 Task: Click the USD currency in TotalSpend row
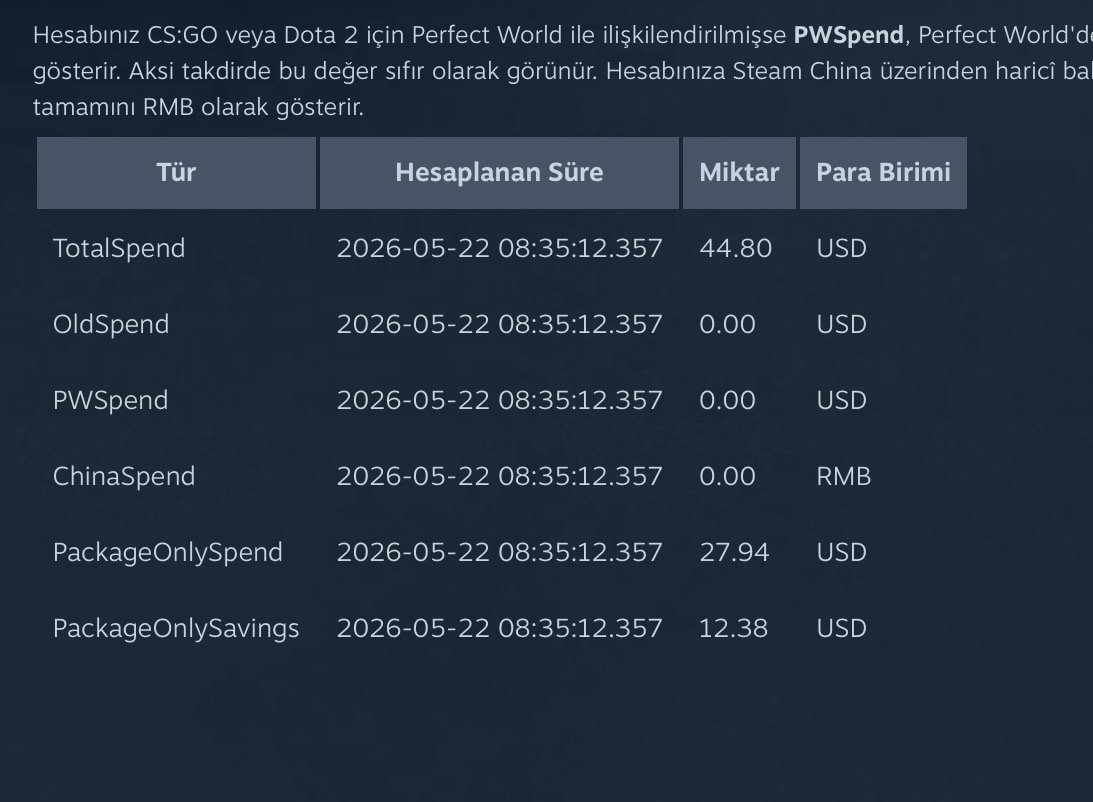click(x=841, y=249)
